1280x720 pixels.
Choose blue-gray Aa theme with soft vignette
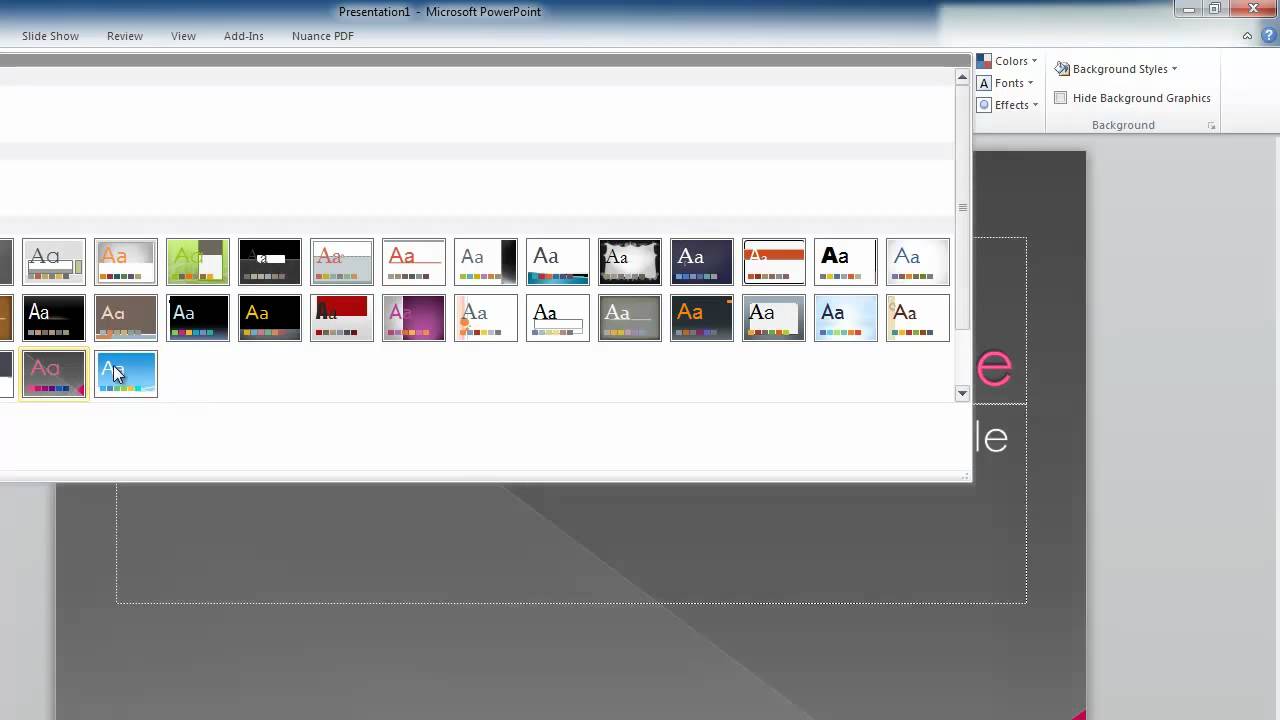click(918, 262)
